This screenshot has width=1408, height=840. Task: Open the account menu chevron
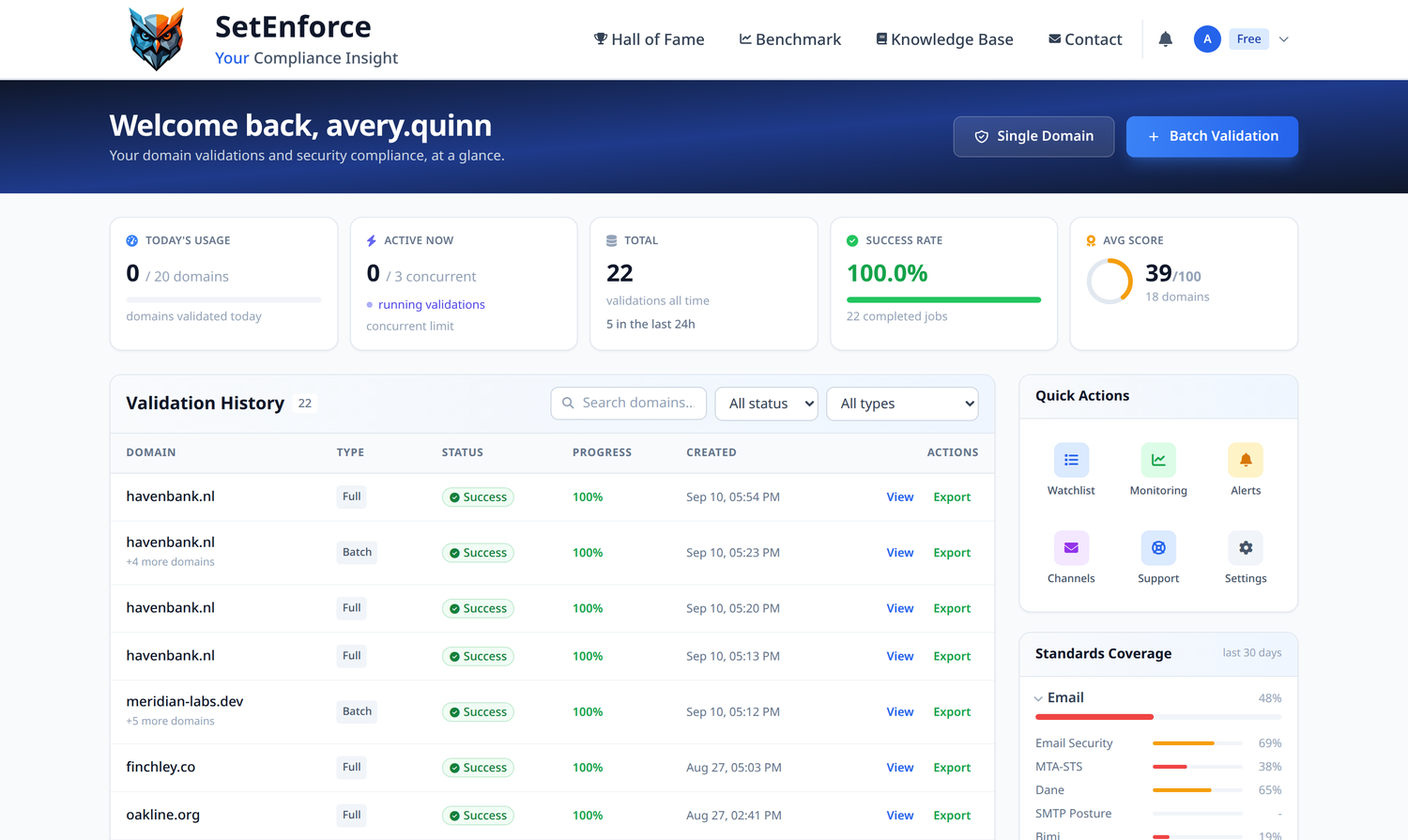(1284, 39)
